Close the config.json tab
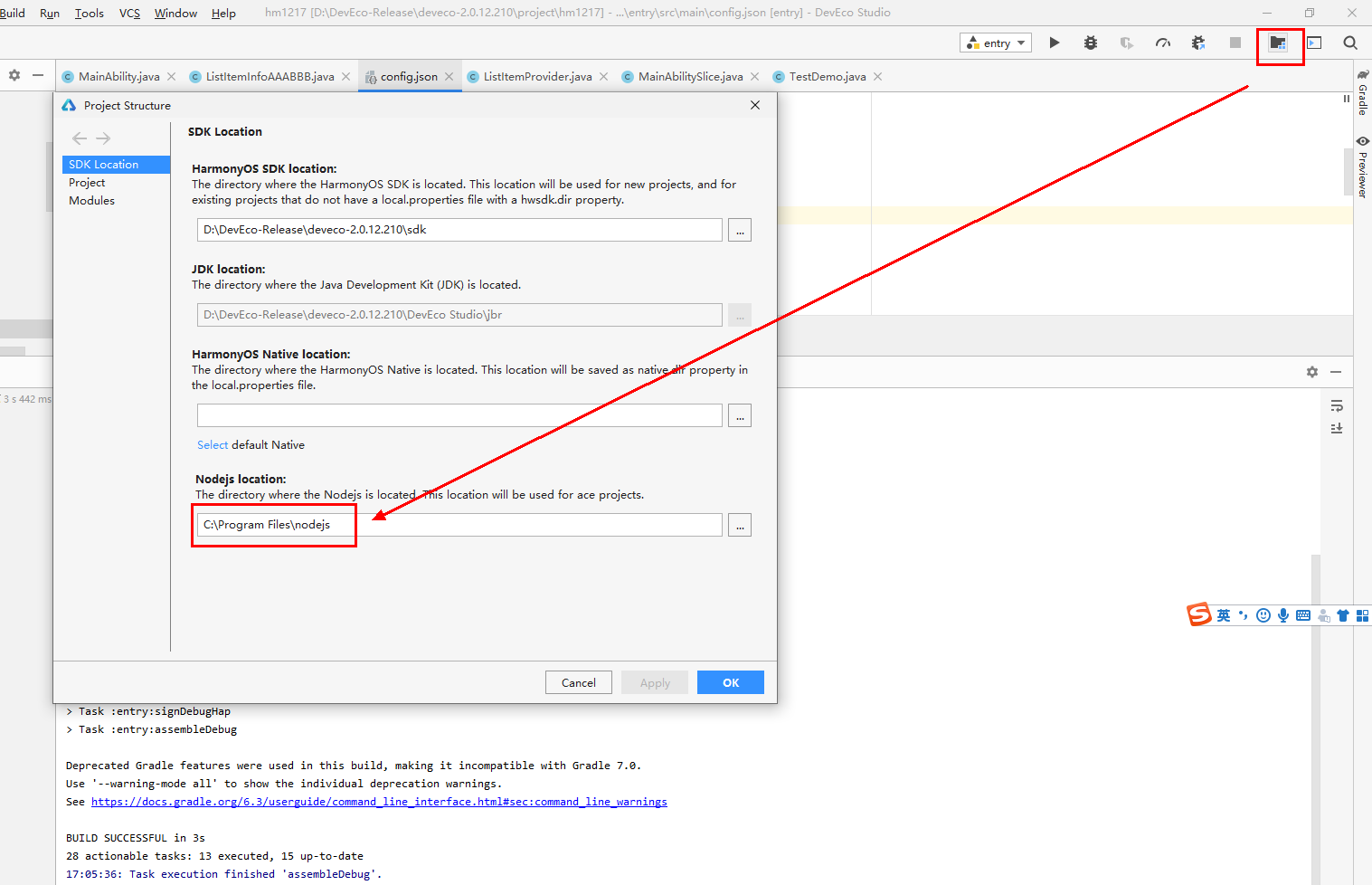 (x=449, y=76)
